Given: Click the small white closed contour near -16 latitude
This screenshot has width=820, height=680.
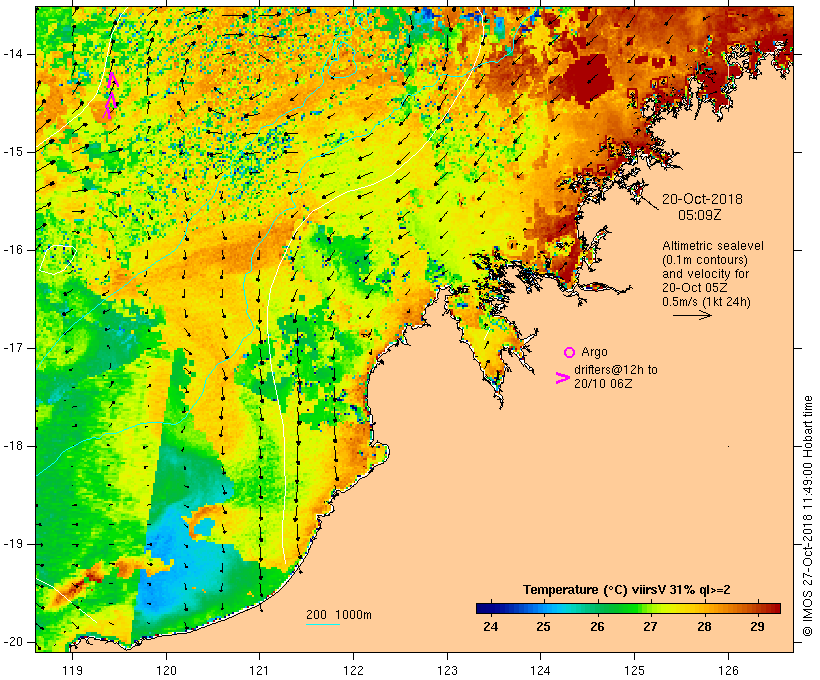Looking at the screenshot, I should (x=58, y=259).
